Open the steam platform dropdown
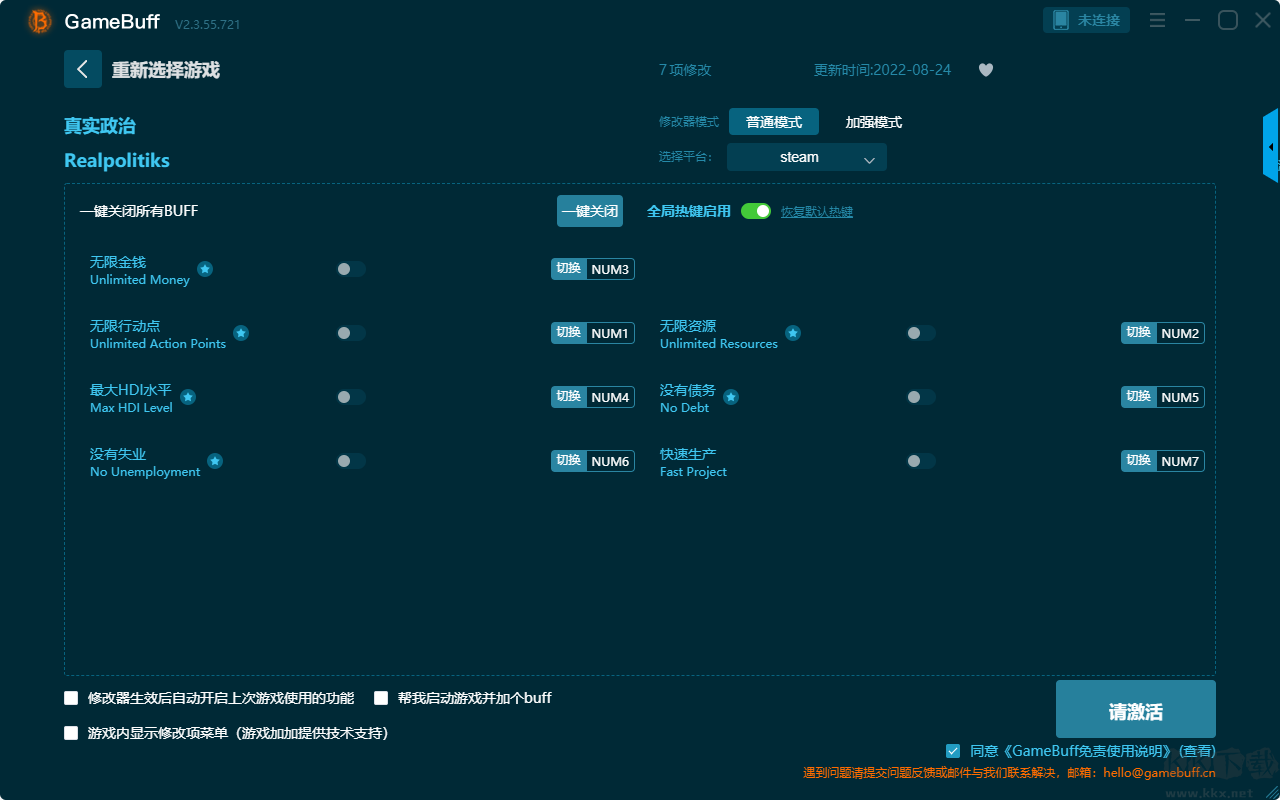This screenshot has width=1280, height=800. (807, 157)
